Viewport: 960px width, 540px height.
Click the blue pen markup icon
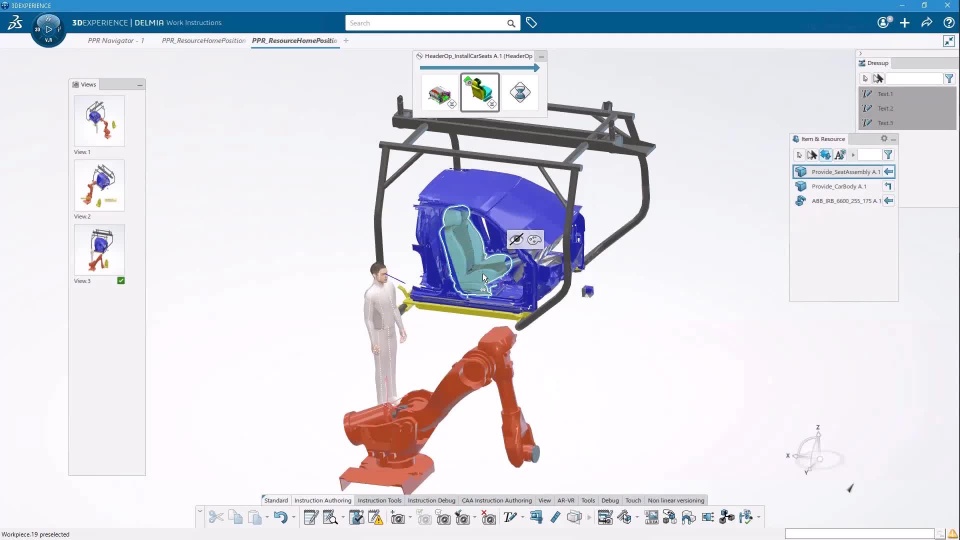pyautogui.click(x=555, y=517)
